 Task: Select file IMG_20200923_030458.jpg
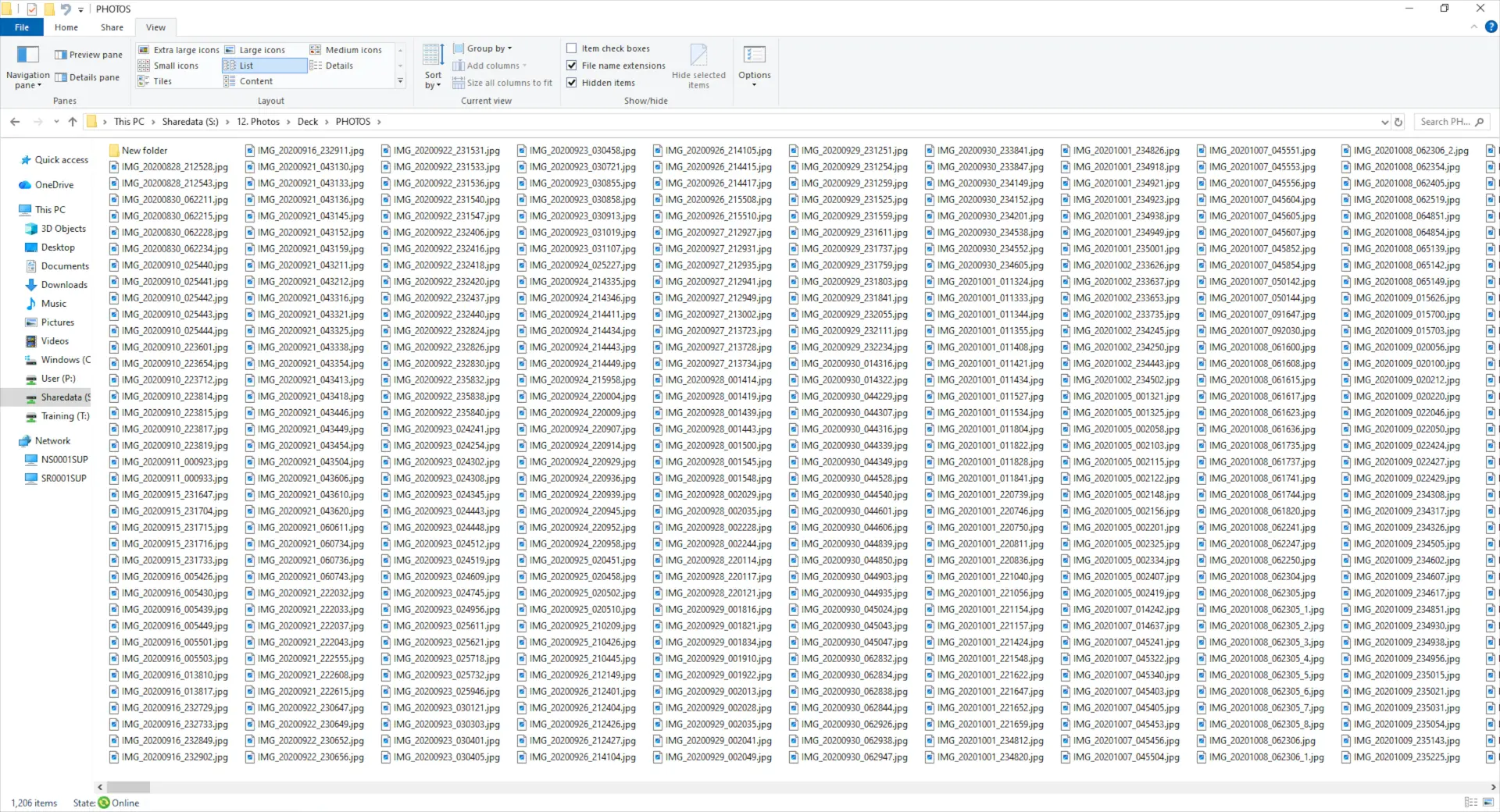click(577, 151)
